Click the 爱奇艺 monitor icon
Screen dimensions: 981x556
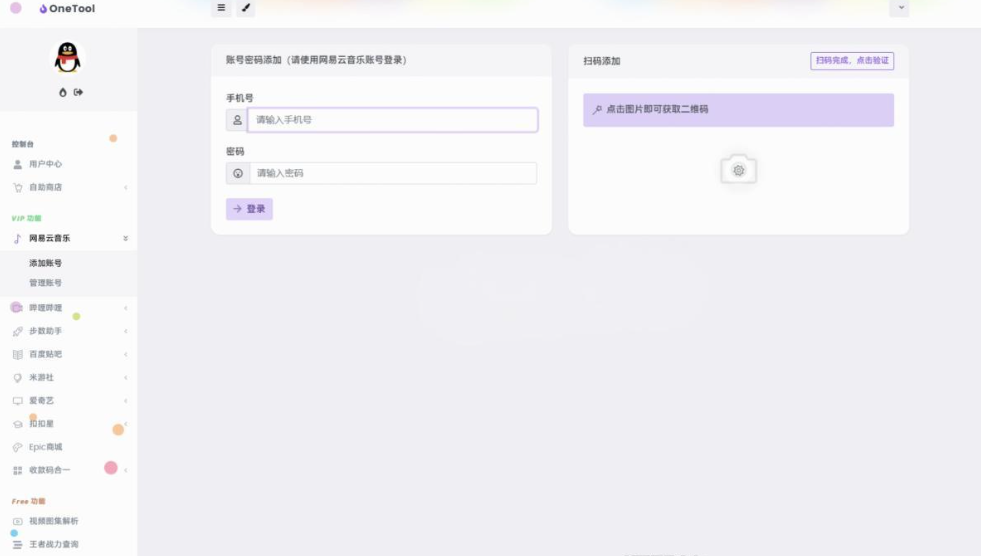click(18, 401)
